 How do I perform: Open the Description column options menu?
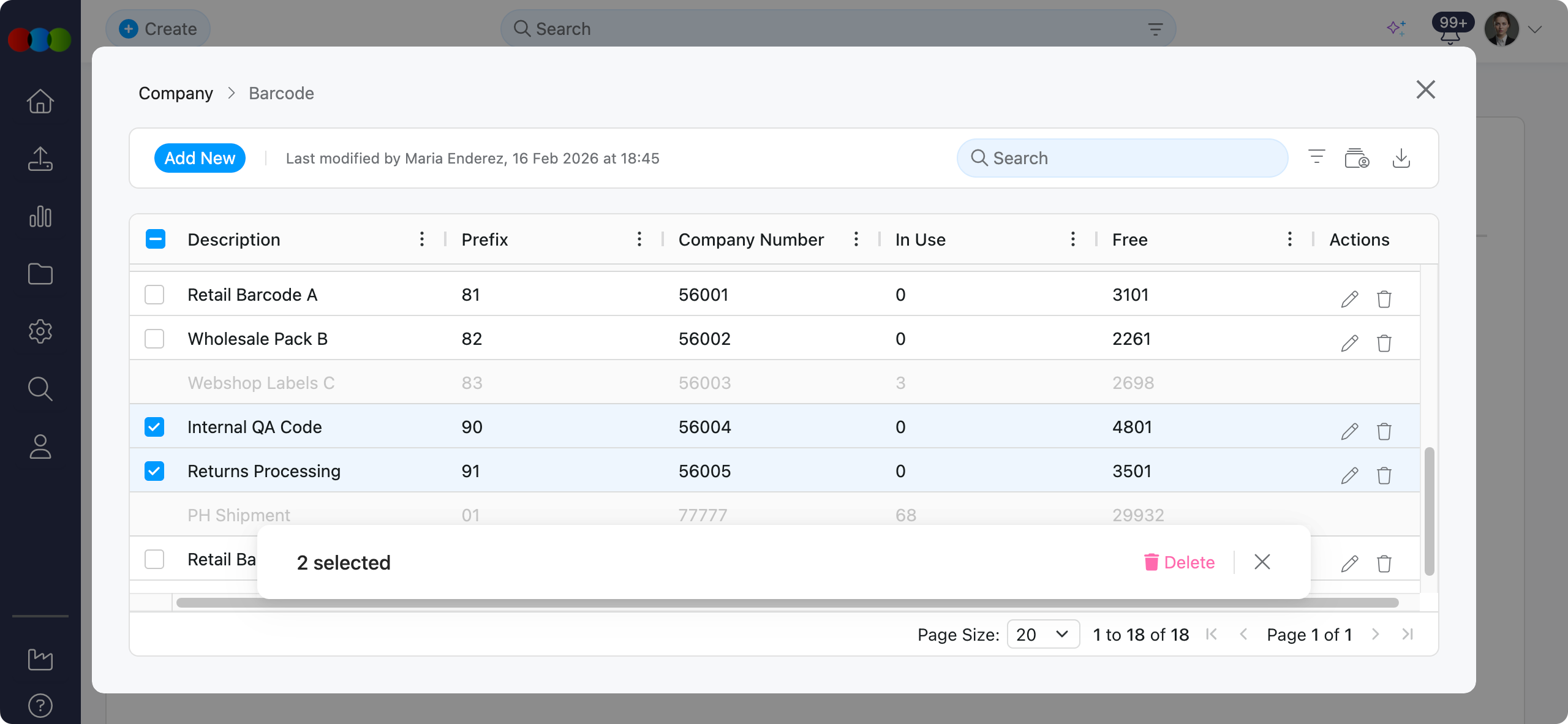(422, 239)
